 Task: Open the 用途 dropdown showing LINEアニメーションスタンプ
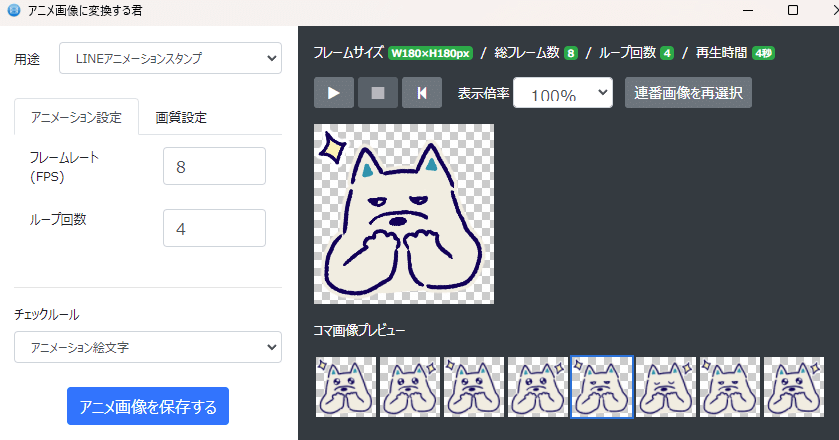(170, 58)
